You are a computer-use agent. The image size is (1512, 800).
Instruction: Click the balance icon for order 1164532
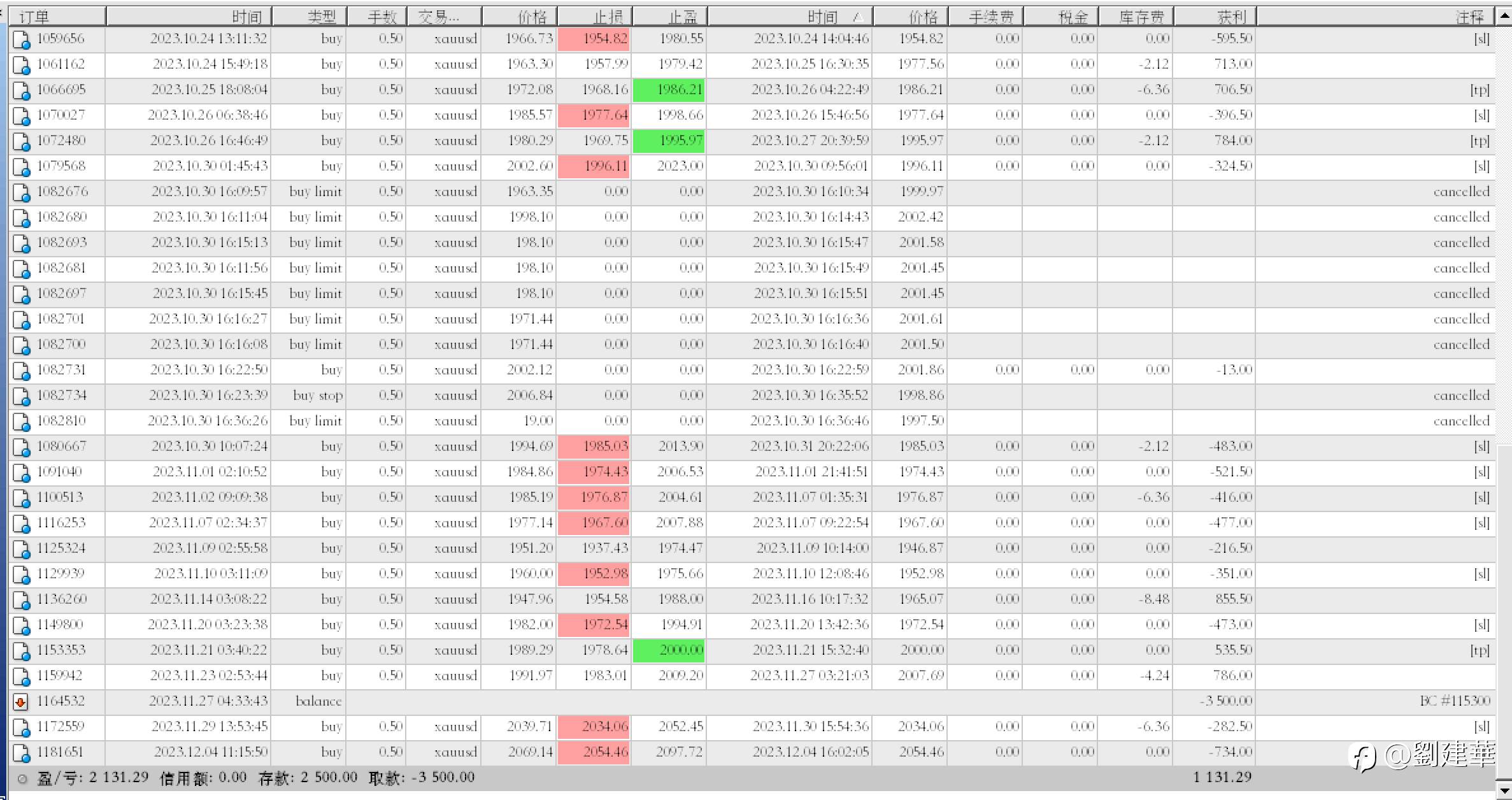[21, 702]
